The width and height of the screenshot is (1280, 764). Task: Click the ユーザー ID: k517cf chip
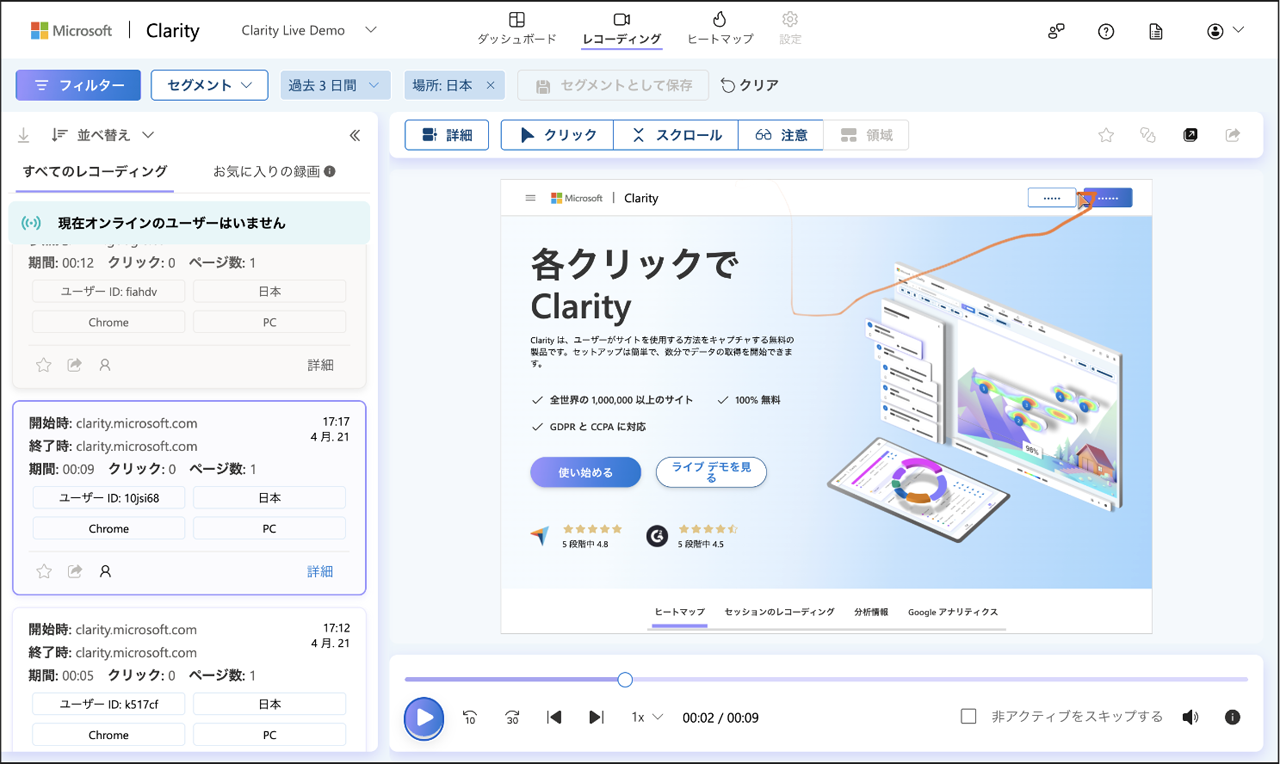point(109,703)
